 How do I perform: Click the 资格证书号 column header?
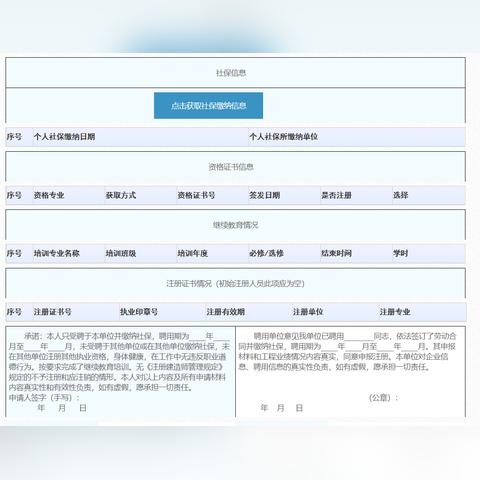click(196, 195)
